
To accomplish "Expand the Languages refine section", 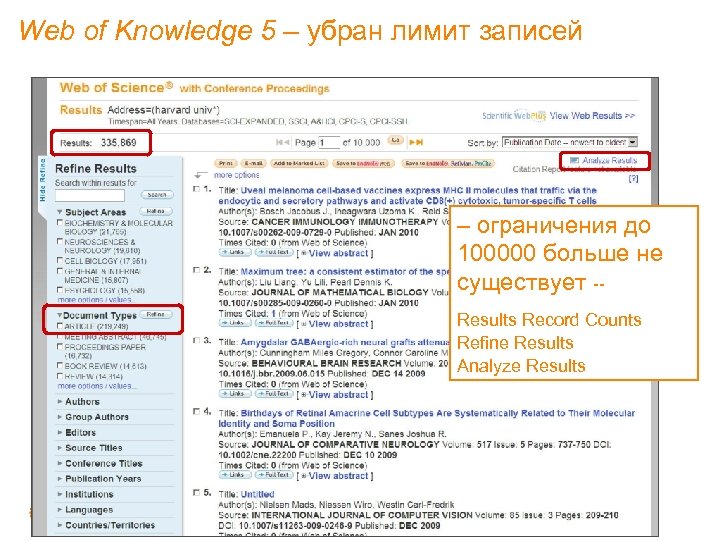I will click(x=60, y=510).
